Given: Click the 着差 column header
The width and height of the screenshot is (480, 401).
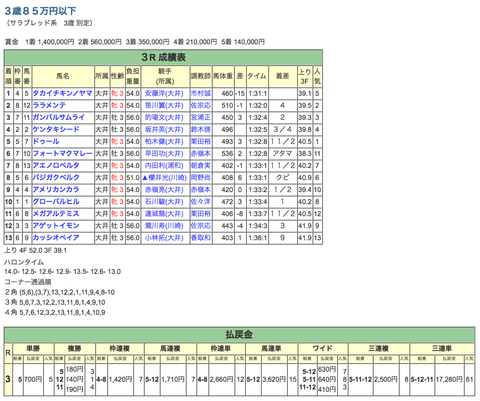Looking at the screenshot, I should coord(282,76).
